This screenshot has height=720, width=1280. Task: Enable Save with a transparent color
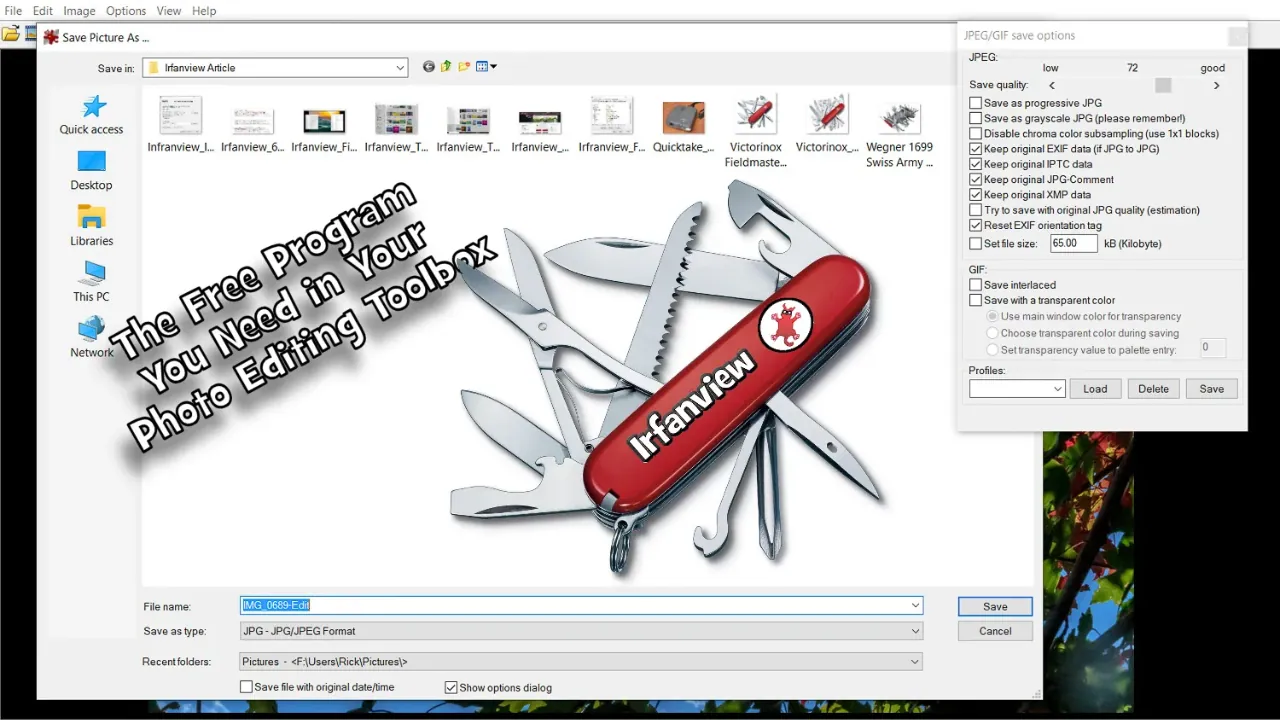tap(976, 300)
